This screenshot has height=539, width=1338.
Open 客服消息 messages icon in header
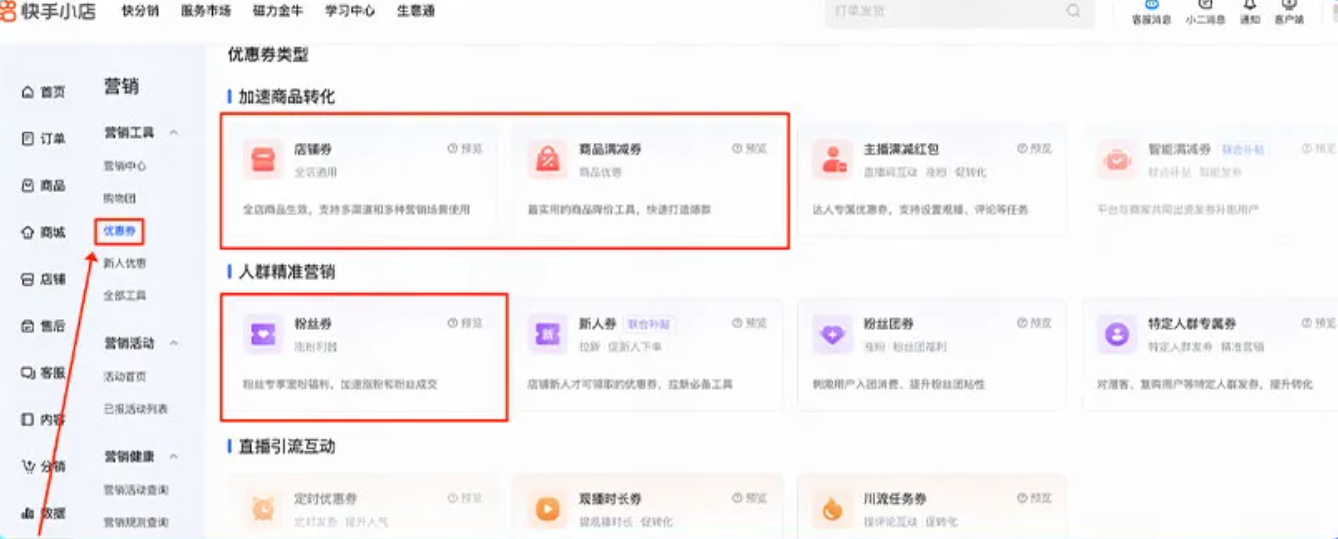[1151, 5]
